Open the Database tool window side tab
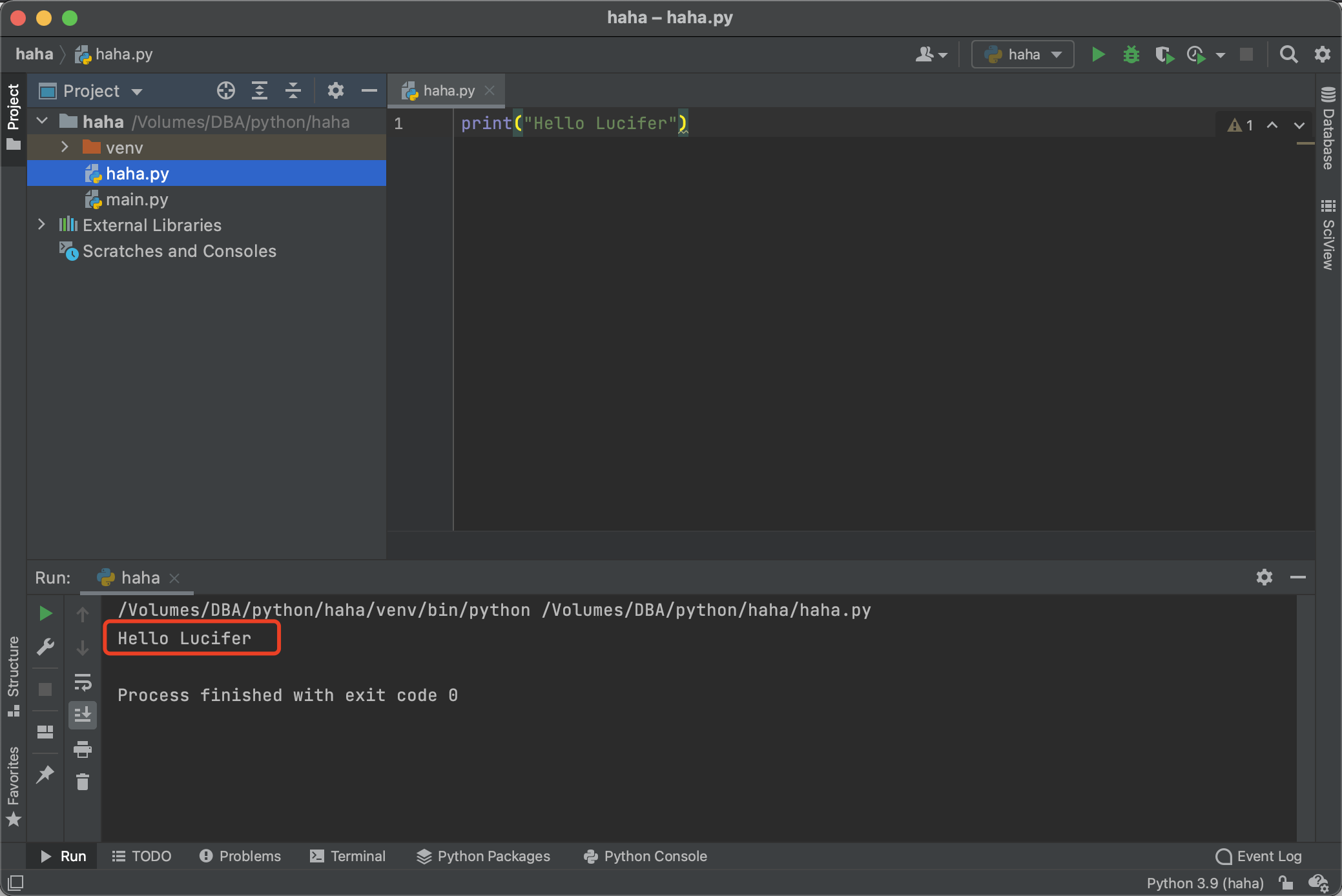Image resolution: width=1342 pixels, height=896 pixels. pyautogui.click(x=1328, y=128)
